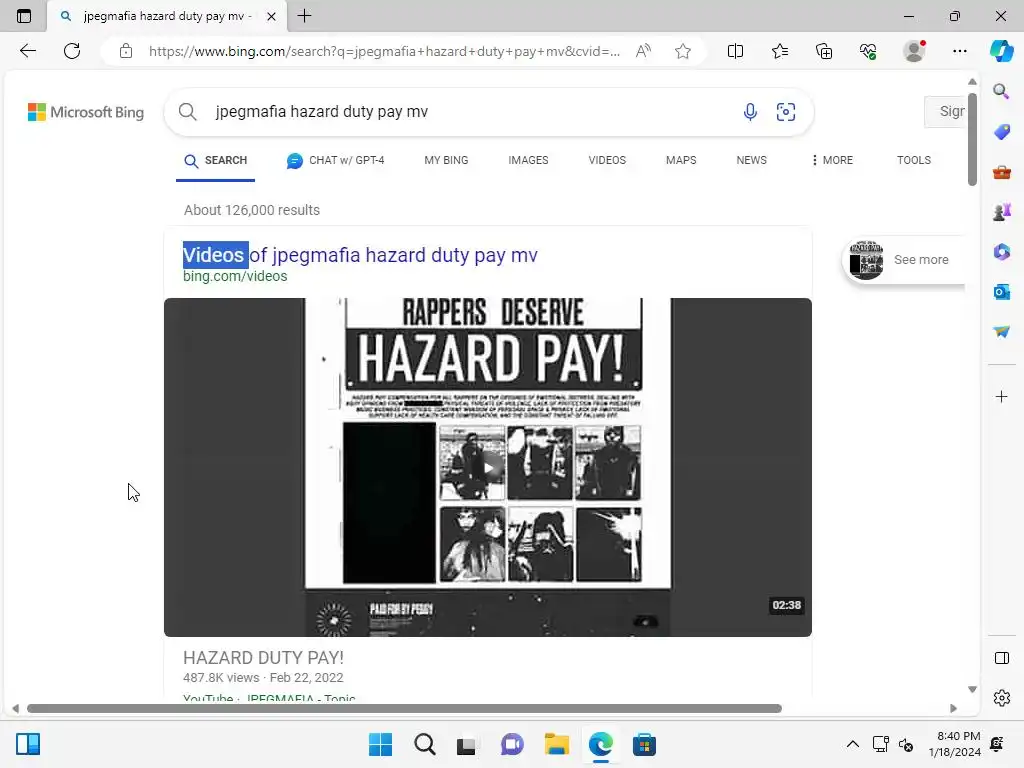
Task: Click the Bing search box text
Action: 321,112
